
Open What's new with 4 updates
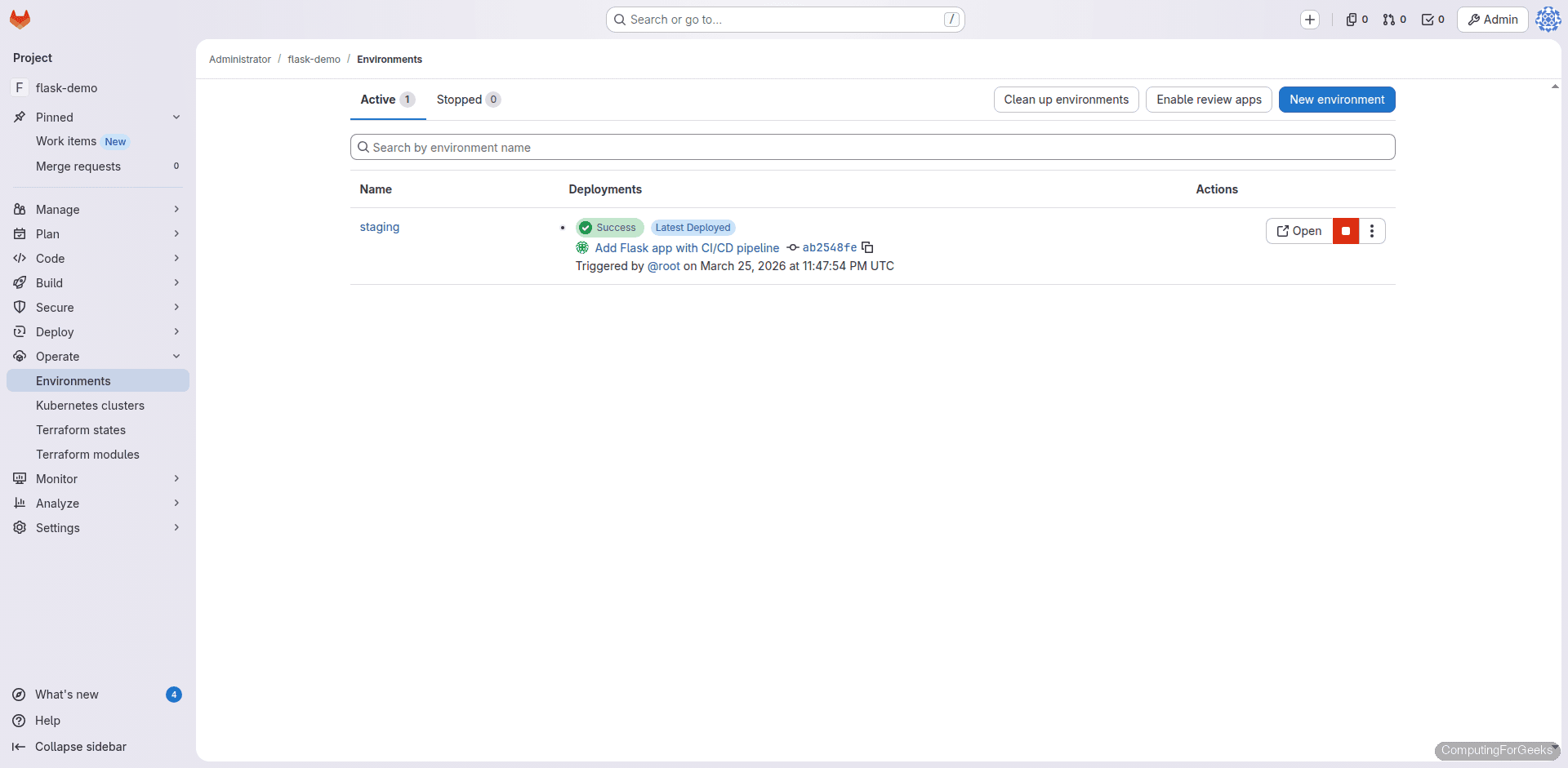tap(65, 695)
